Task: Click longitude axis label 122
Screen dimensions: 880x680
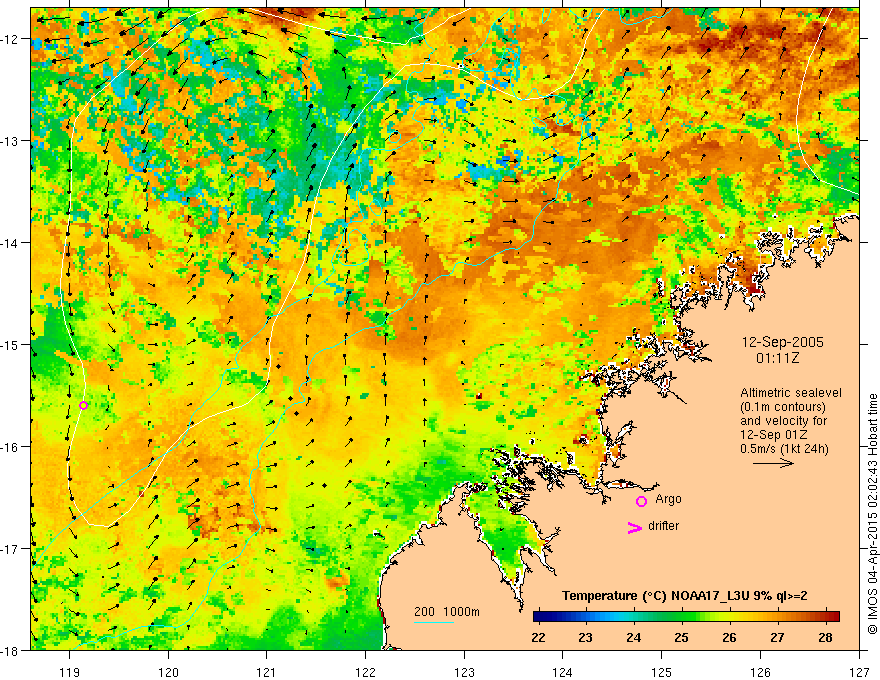Action: (365, 672)
